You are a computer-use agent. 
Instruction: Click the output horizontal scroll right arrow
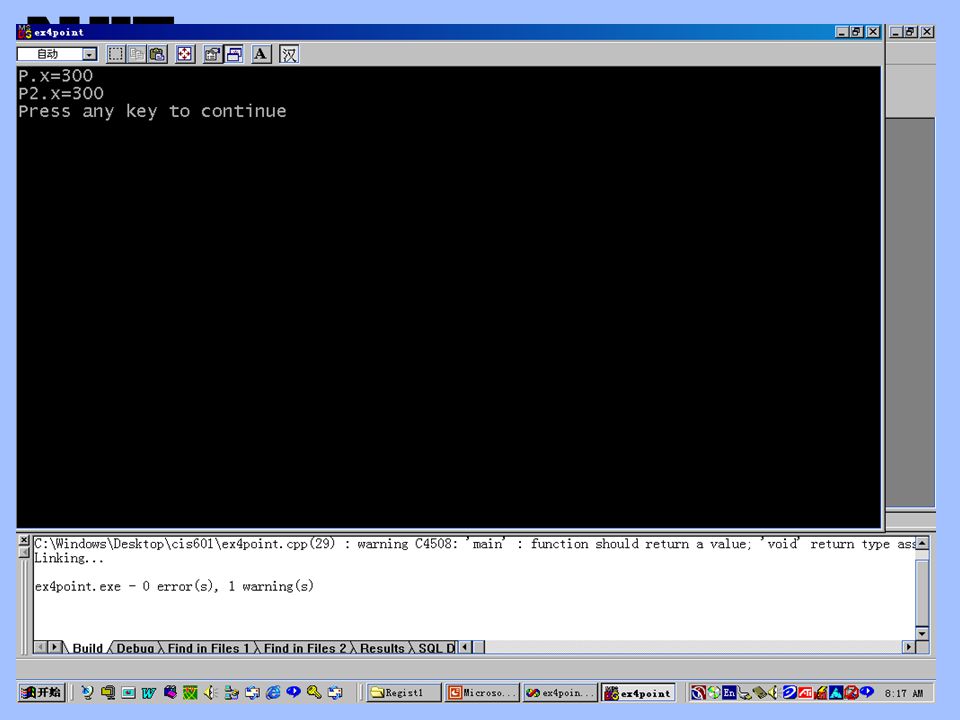pyautogui.click(x=909, y=647)
